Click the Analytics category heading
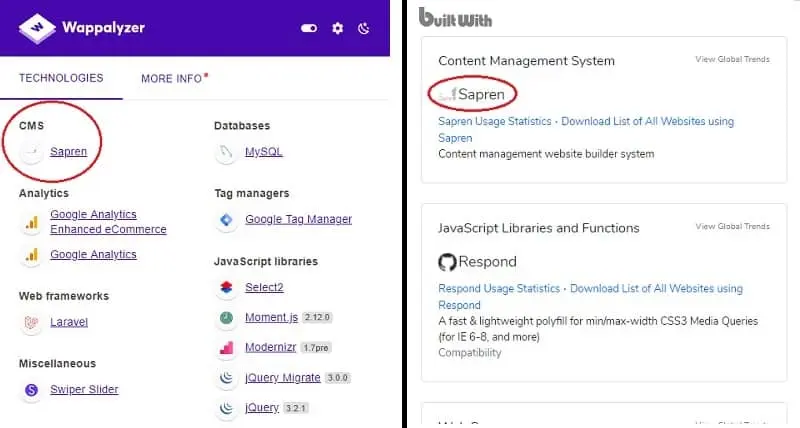The image size is (800, 428). (x=44, y=193)
